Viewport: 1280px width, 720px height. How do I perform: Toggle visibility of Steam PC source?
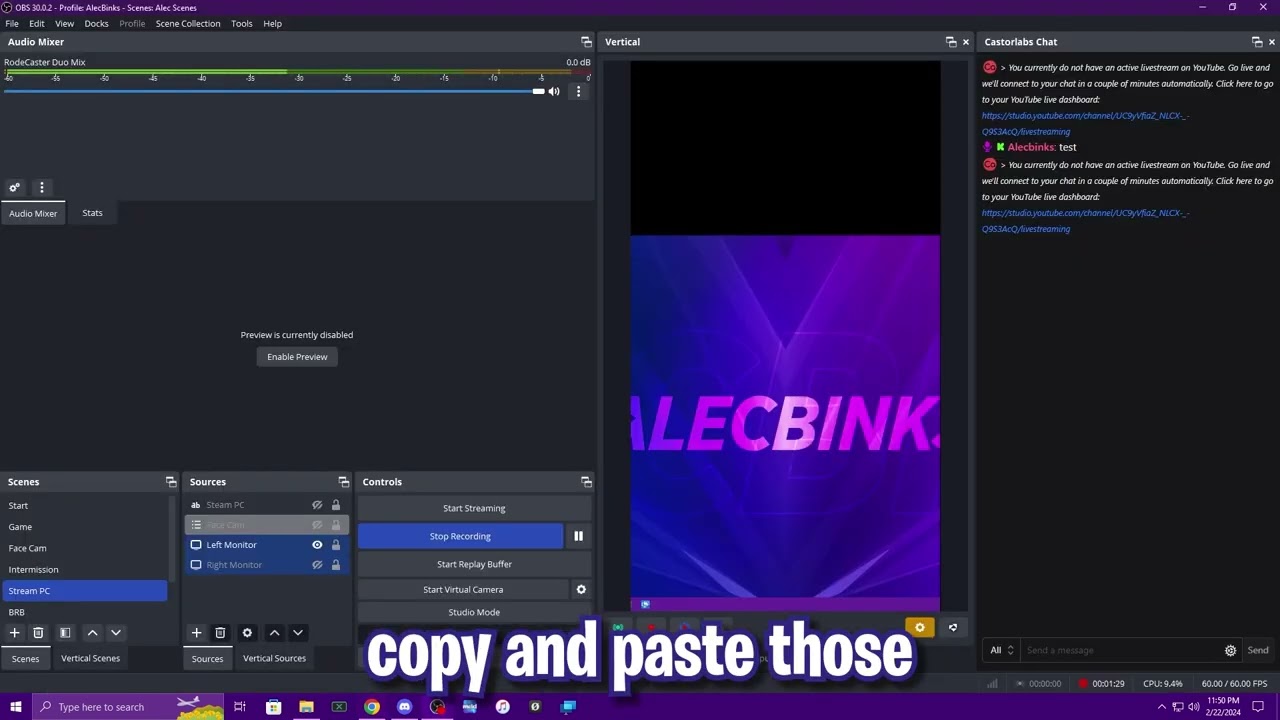[317, 505]
